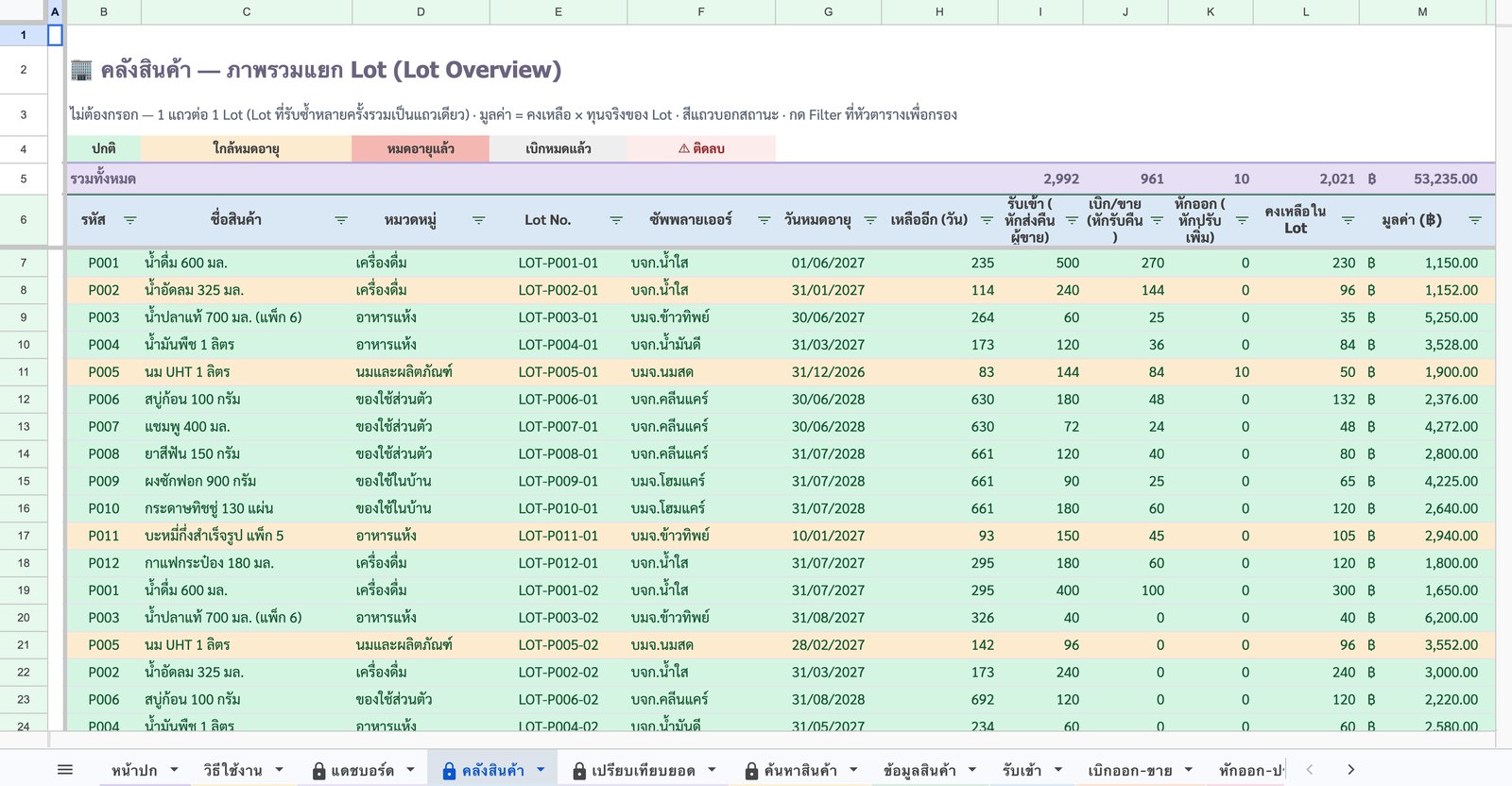The width and height of the screenshot is (1512, 786).
Task: Expand the รับเข้า sheet tab menu arrow
Action: click(1058, 770)
